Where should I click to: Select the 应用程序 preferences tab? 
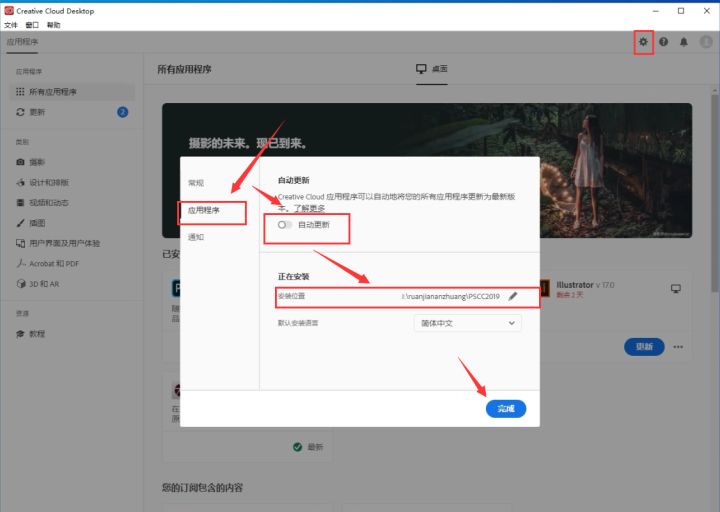coord(204,210)
